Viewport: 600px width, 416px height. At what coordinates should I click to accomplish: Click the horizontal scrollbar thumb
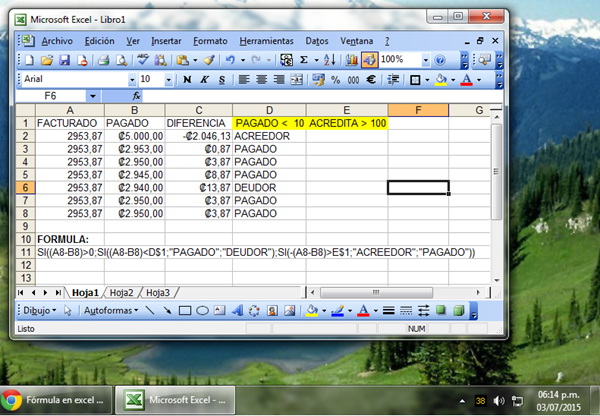click(x=376, y=293)
